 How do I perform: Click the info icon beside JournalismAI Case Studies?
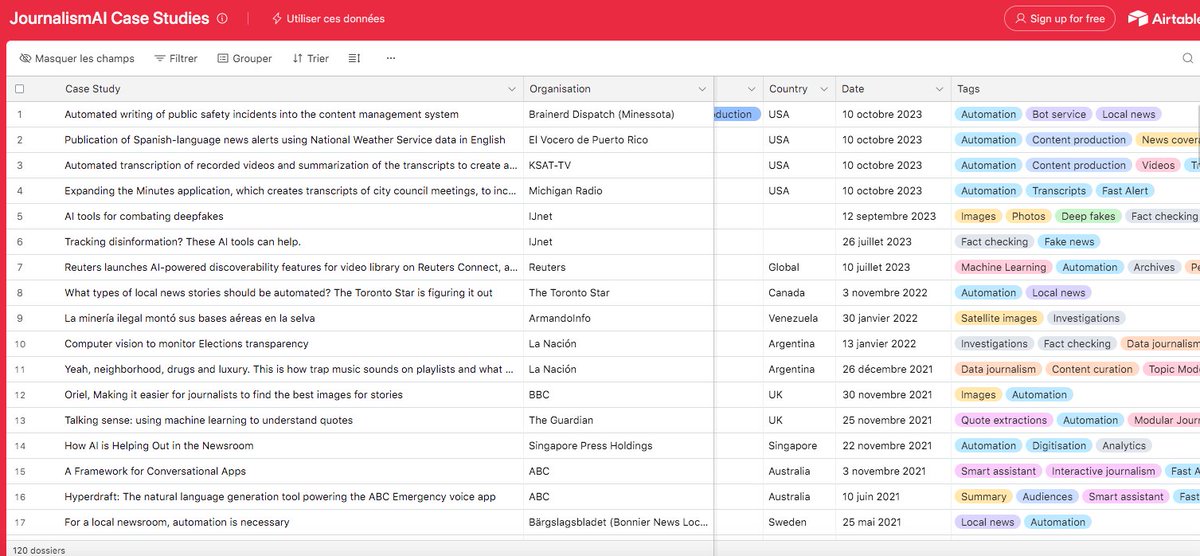coord(222,19)
